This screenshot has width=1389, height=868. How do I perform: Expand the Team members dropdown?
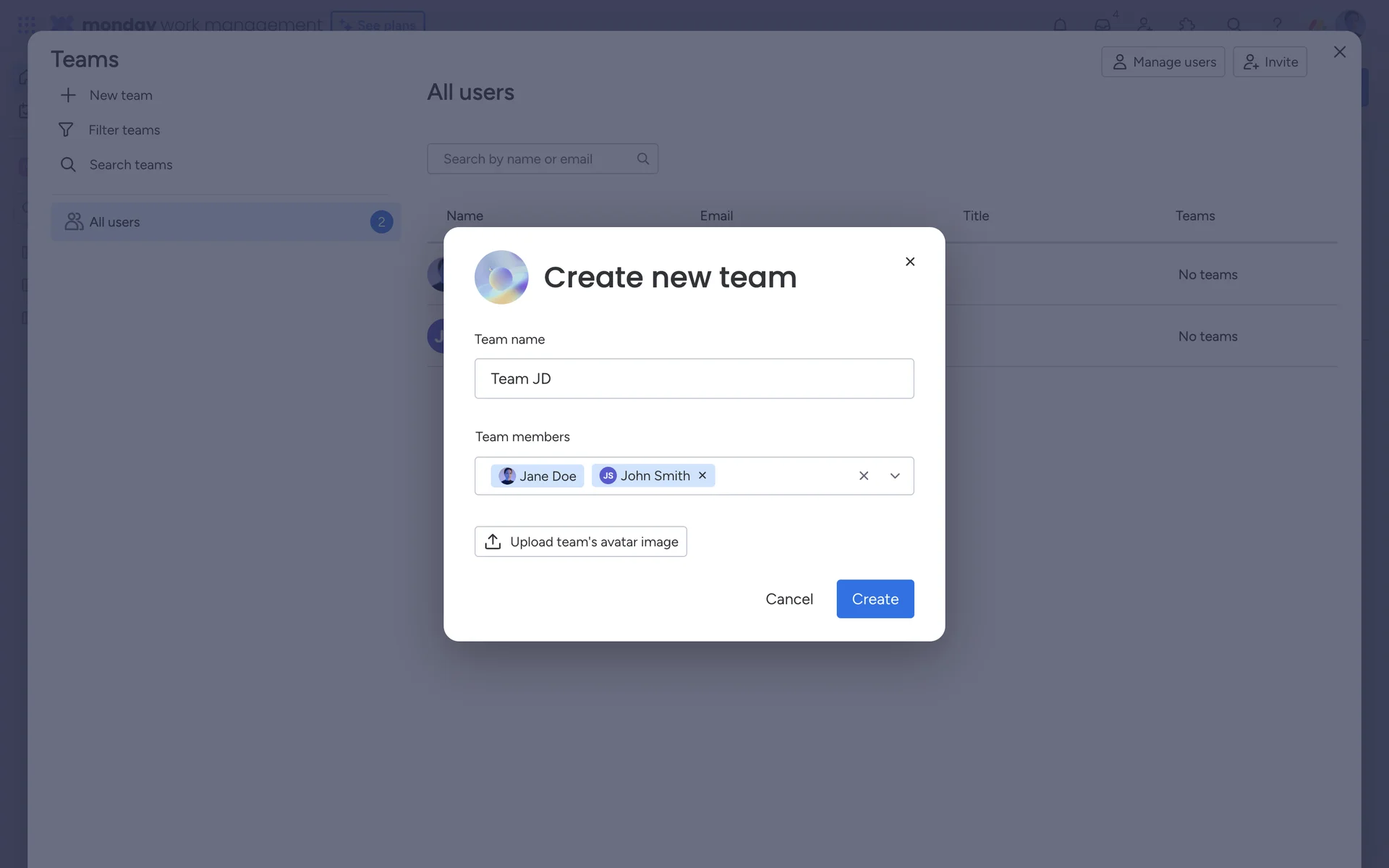pos(895,476)
